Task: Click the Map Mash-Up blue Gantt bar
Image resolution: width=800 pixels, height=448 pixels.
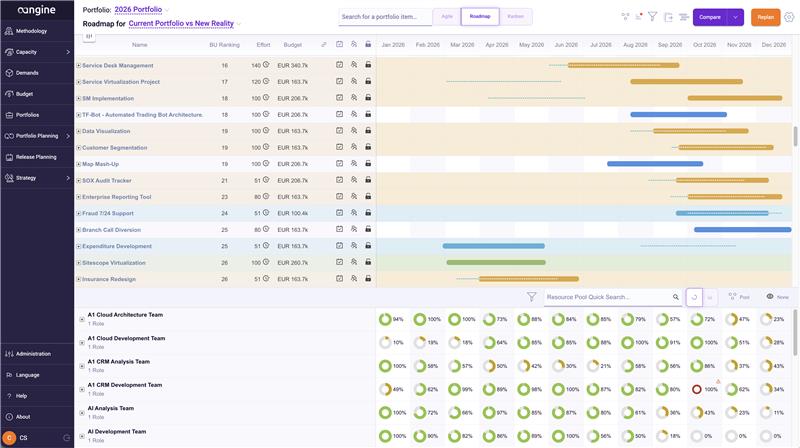Action: [655, 164]
